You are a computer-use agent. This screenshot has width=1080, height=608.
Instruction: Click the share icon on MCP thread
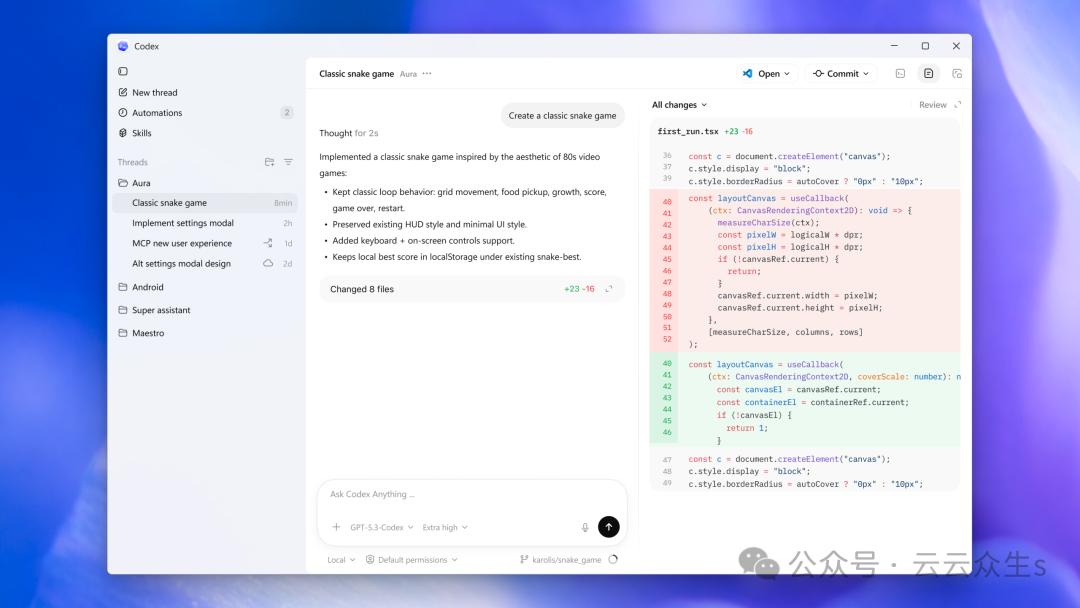pos(268,243)
